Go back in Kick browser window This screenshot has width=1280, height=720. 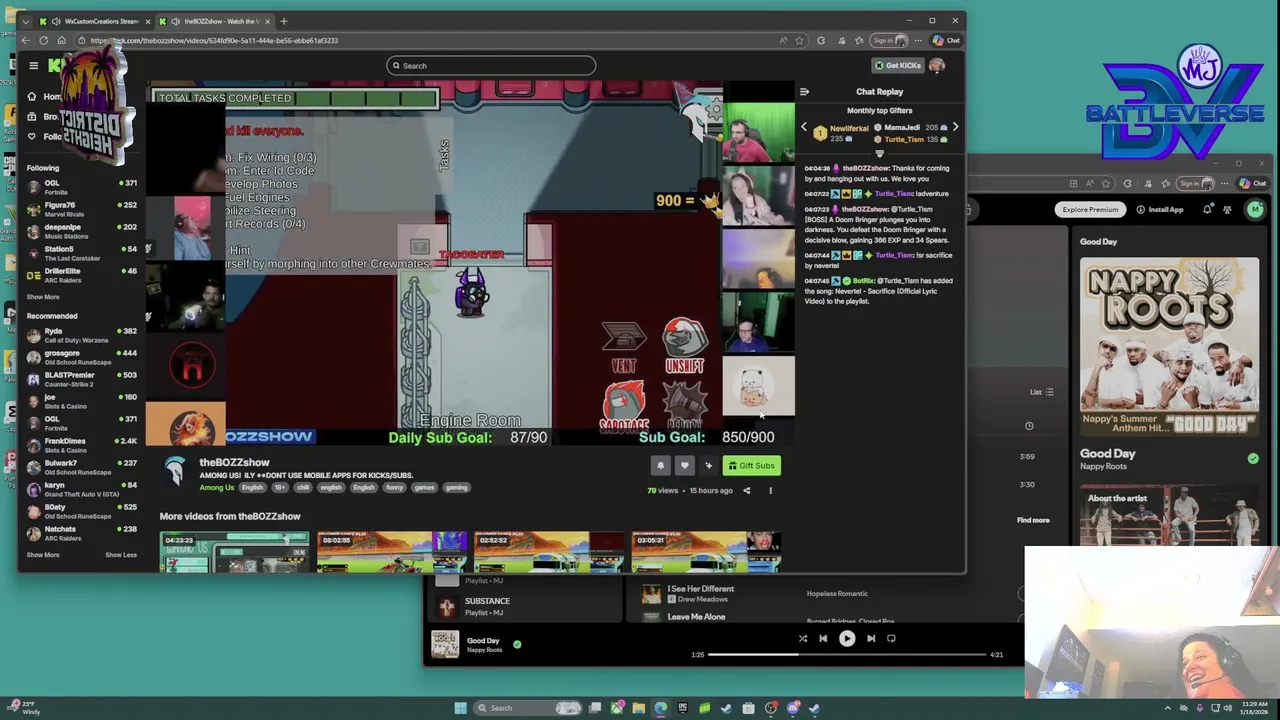tap(26, 41)
